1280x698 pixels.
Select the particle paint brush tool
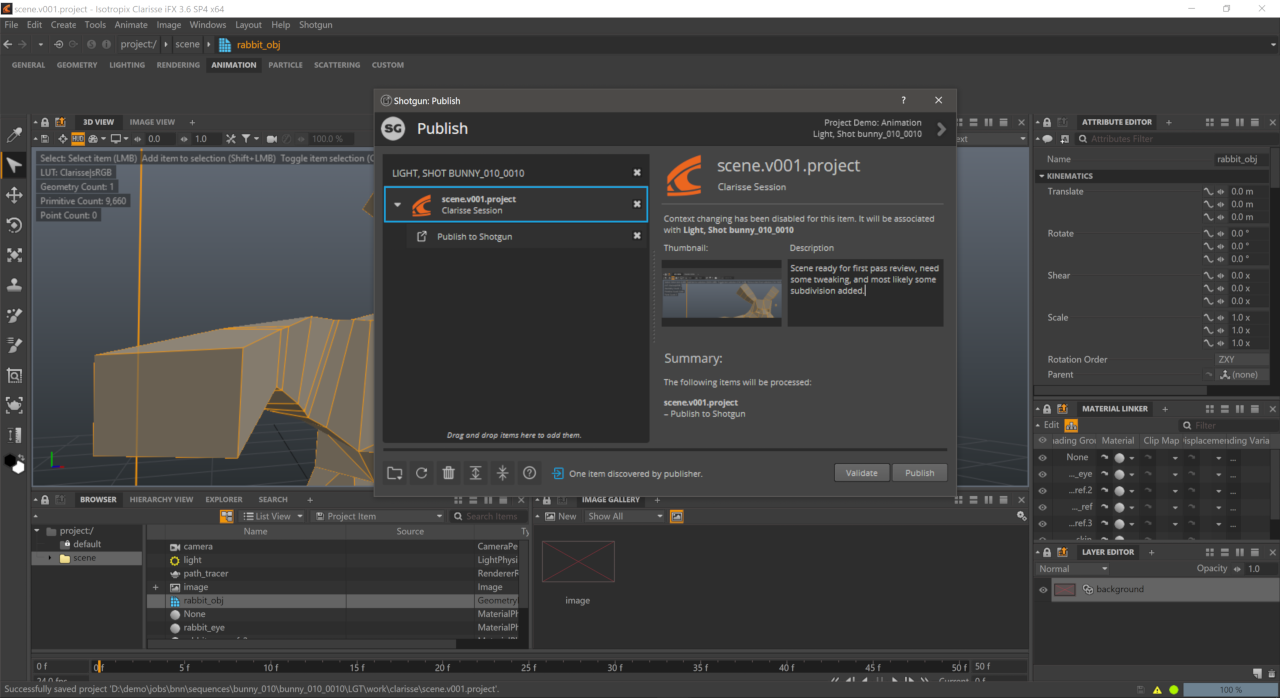(x=14, y=315)
